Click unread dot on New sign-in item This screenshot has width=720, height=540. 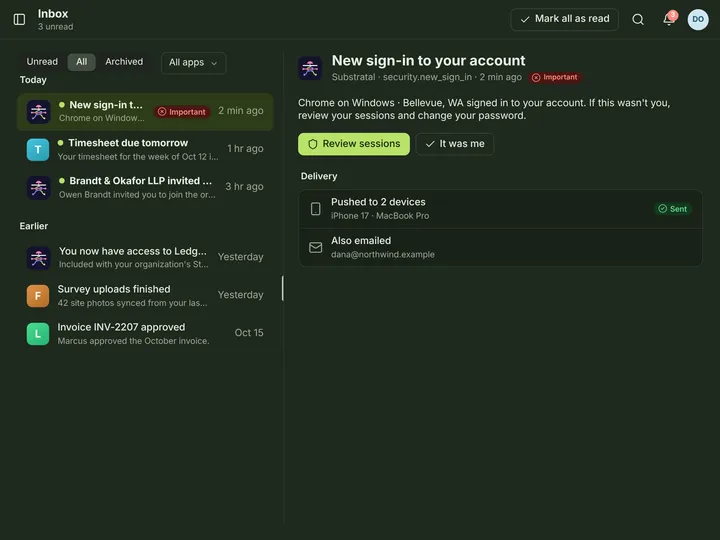coord(62,105)
